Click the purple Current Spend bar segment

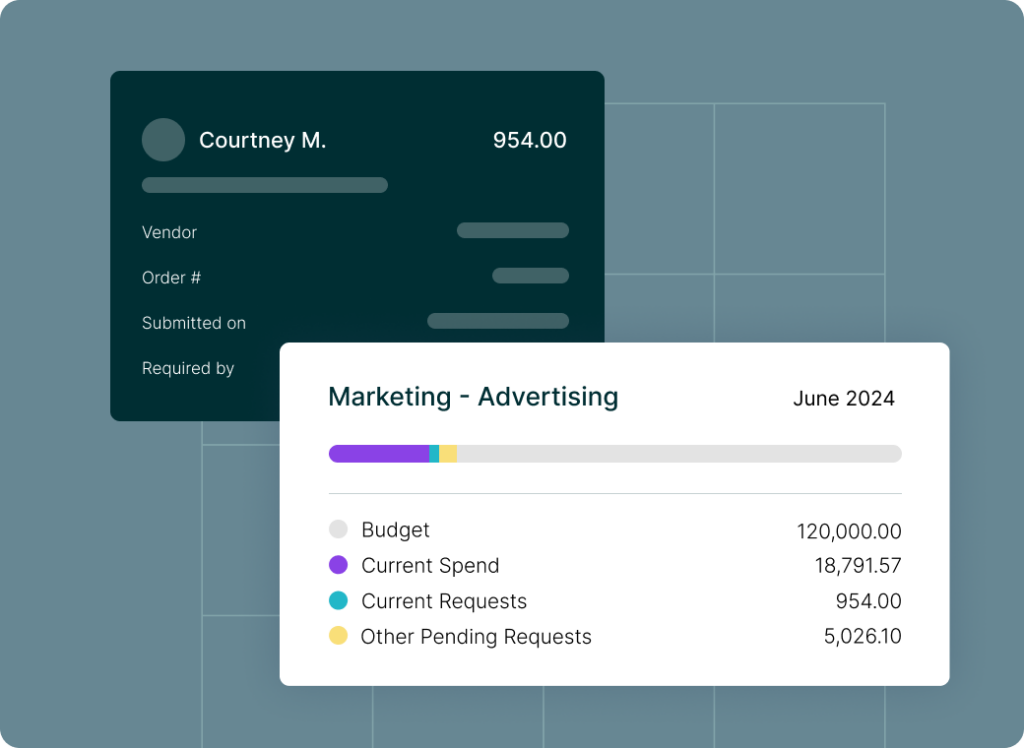[x=379, y=453]
